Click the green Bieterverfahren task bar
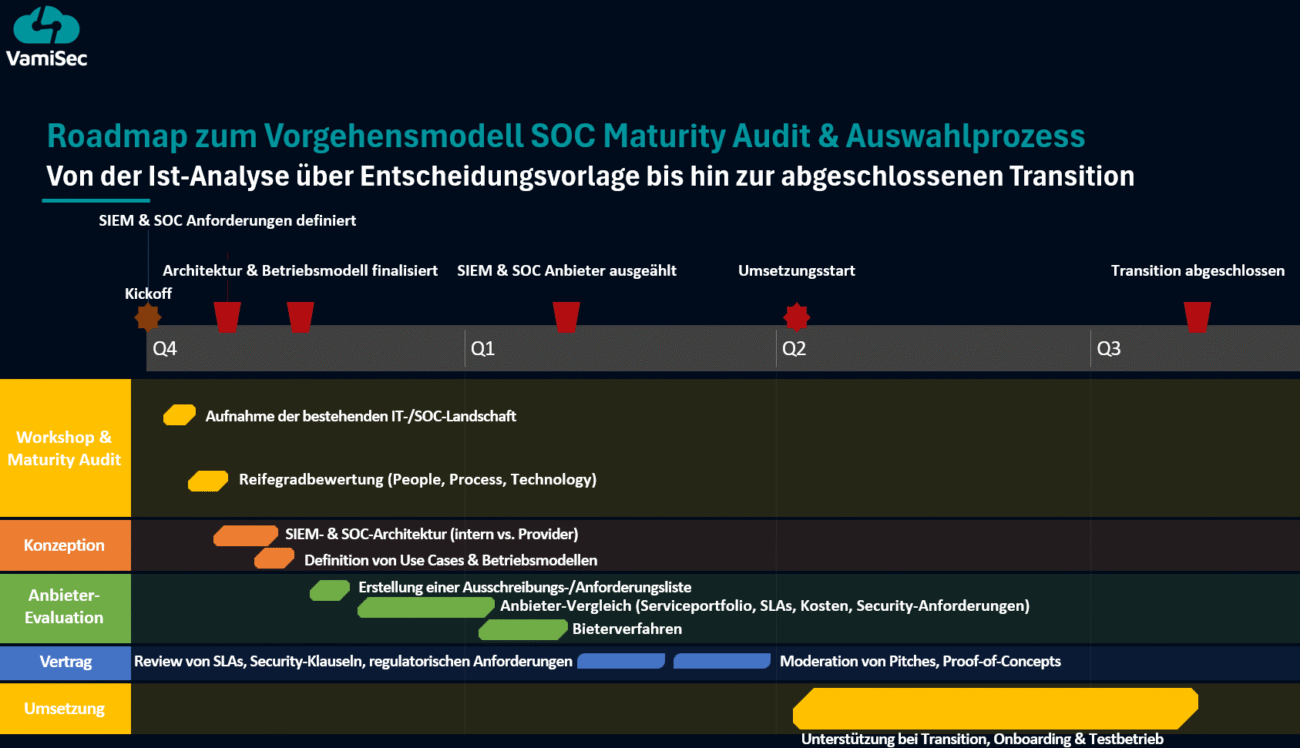1300x748 pixels. [x=522, y=629]
